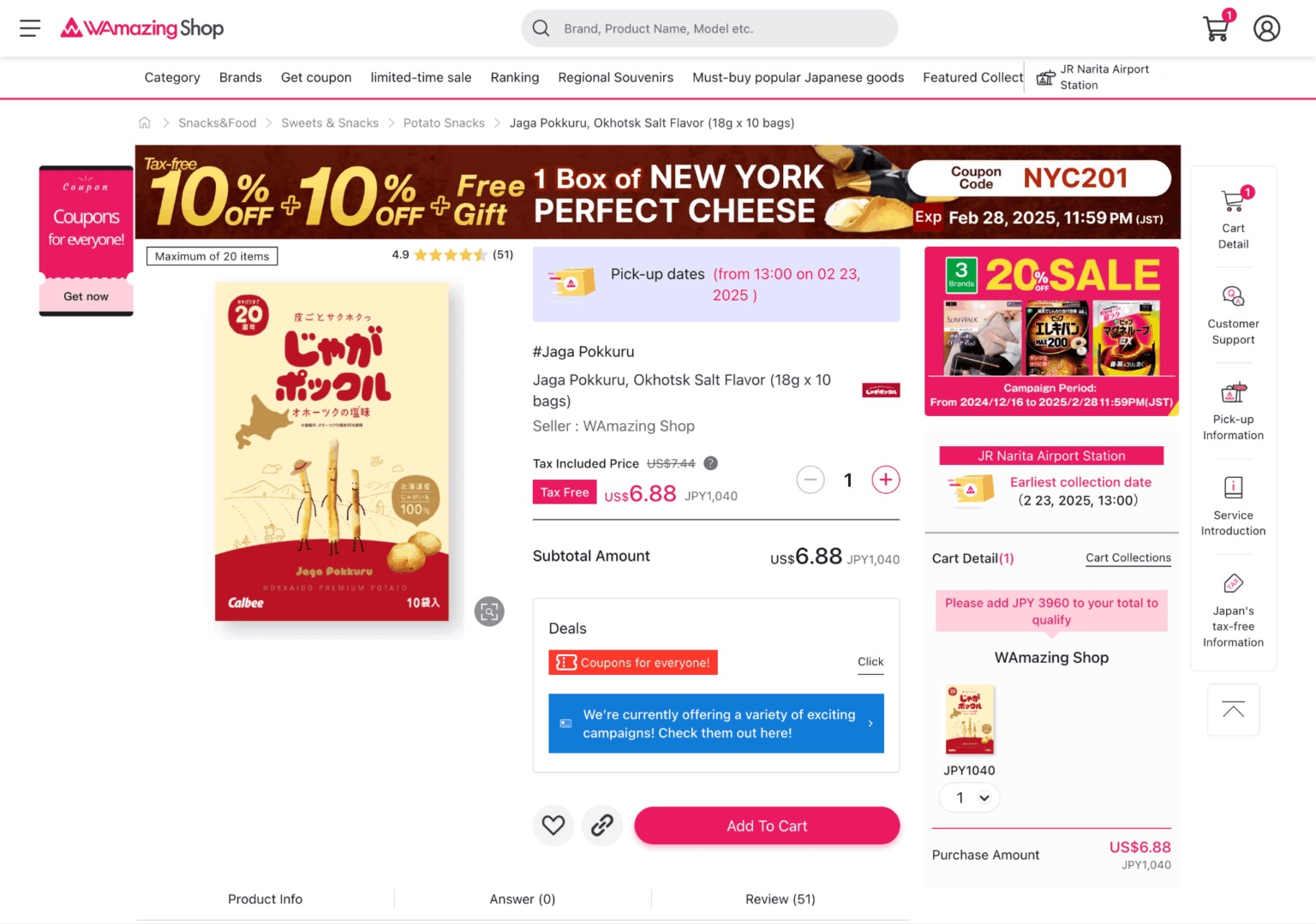Open Customer Support in the sidebar

click(x=1233, y=316)
